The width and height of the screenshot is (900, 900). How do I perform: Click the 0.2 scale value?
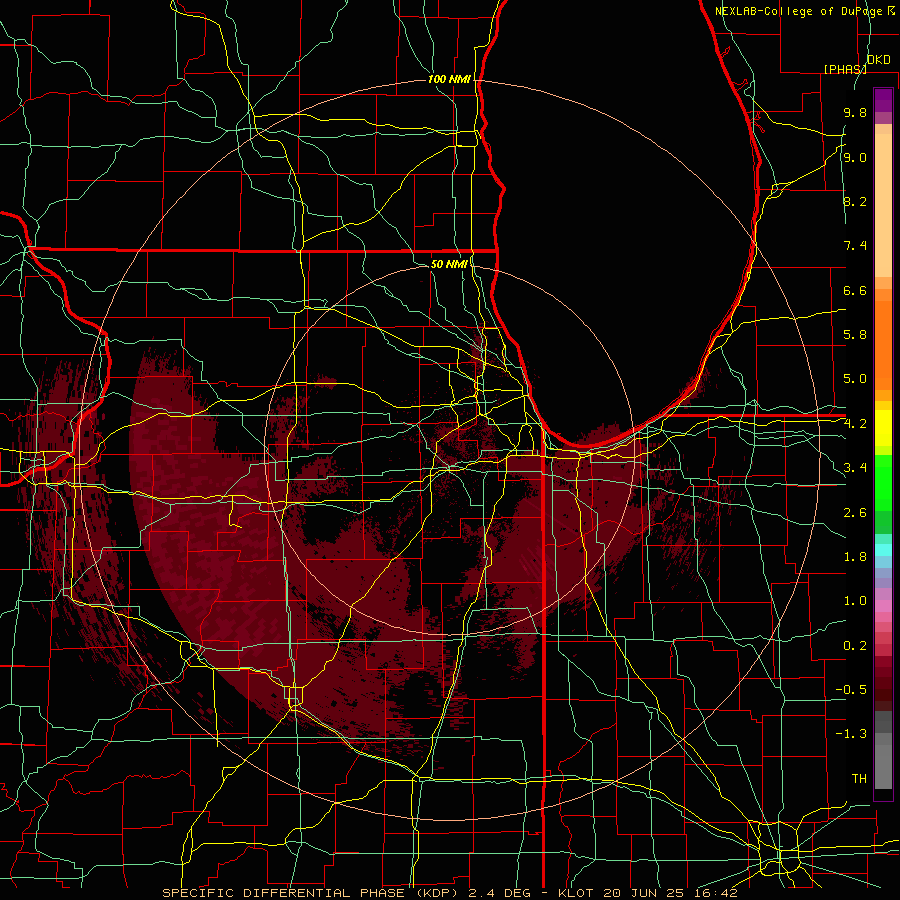[855, 646]
